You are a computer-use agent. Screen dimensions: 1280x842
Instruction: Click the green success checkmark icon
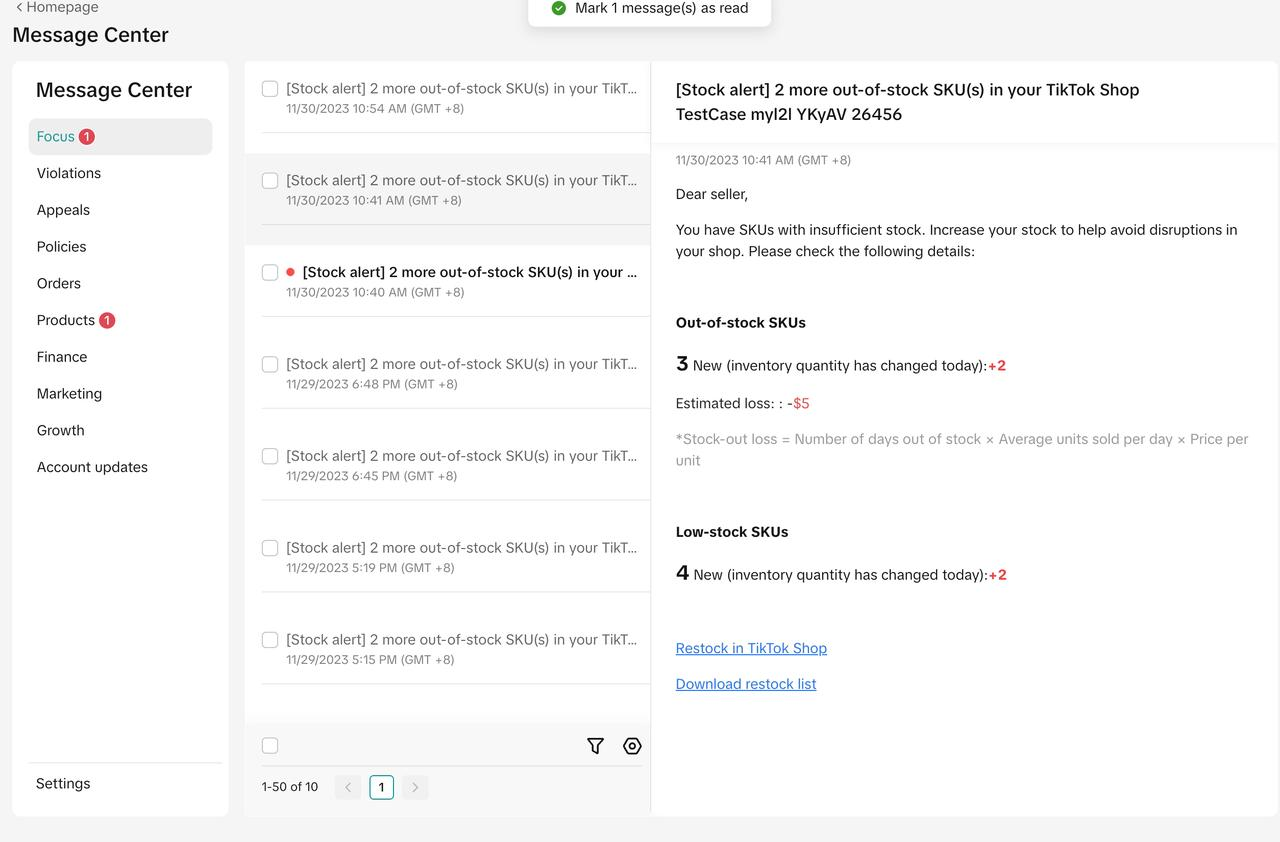[559, 9]
